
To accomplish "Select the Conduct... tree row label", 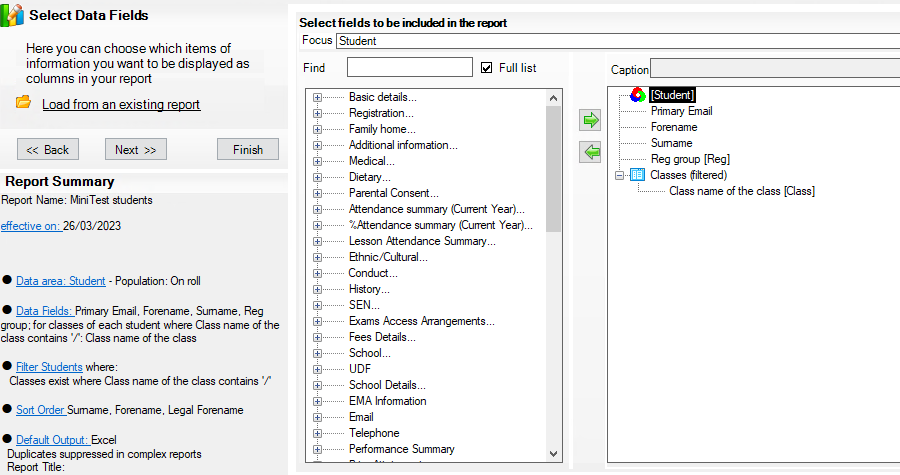I will coord(373,273).
